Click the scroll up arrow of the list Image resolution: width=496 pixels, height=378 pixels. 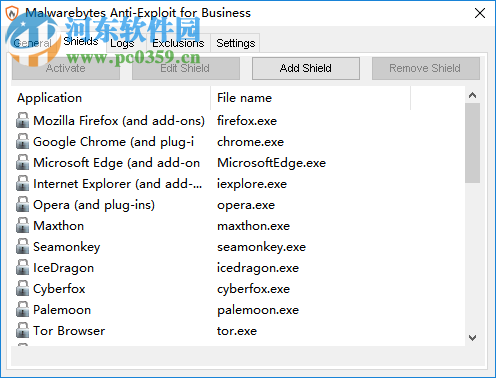coord(472,95)
